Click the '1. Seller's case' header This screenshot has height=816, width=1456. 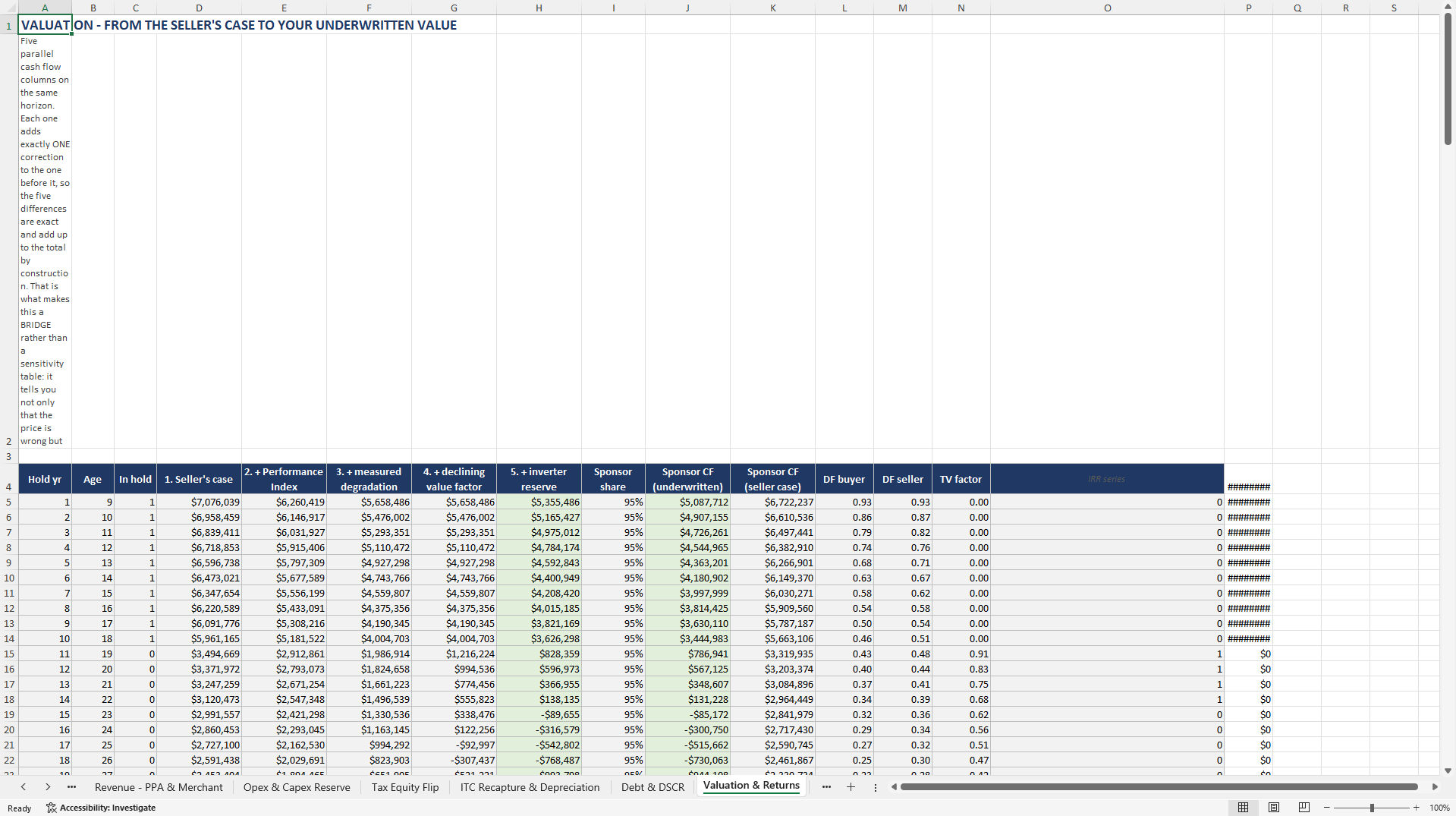(199, 479)
